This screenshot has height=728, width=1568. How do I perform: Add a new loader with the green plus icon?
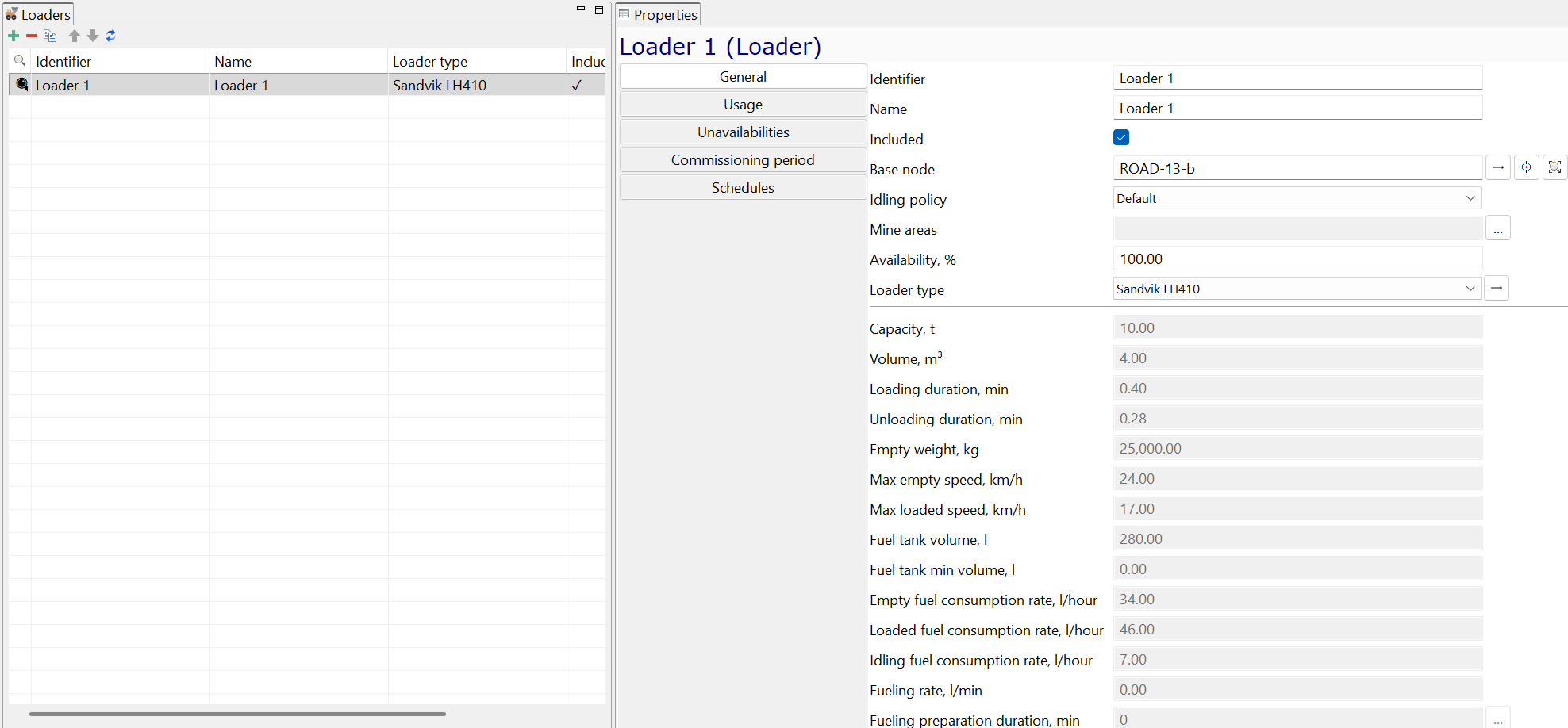click(x=13, y=36)
